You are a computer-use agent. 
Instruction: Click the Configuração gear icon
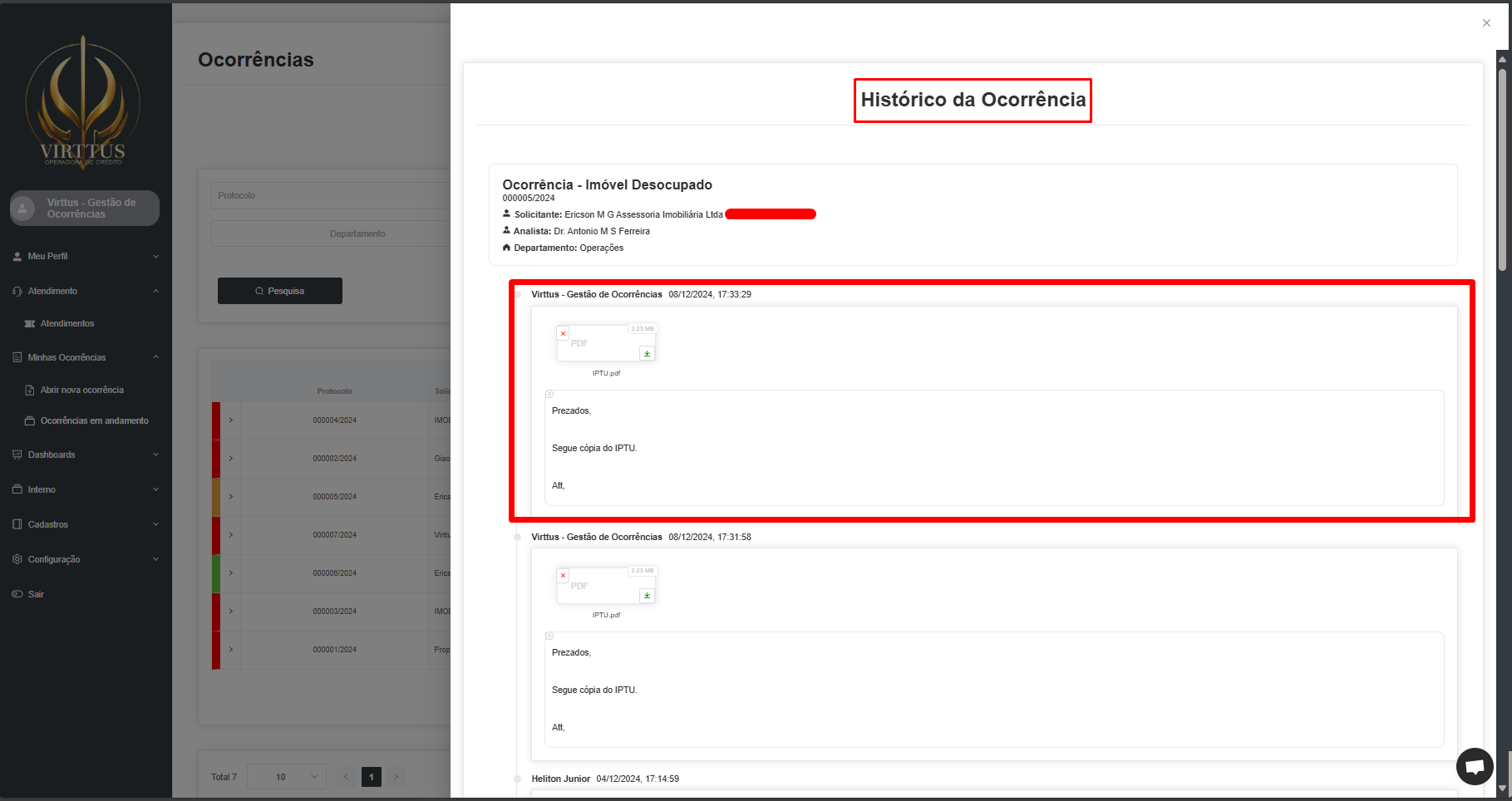17,559
